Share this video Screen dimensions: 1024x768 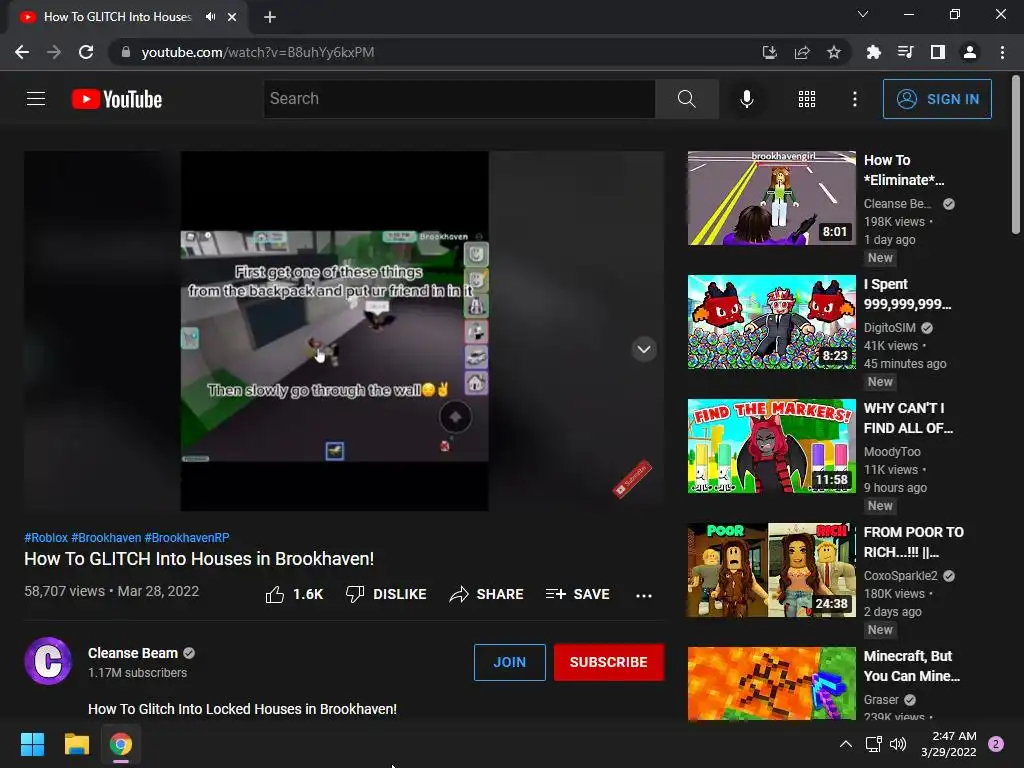(487, 594)
